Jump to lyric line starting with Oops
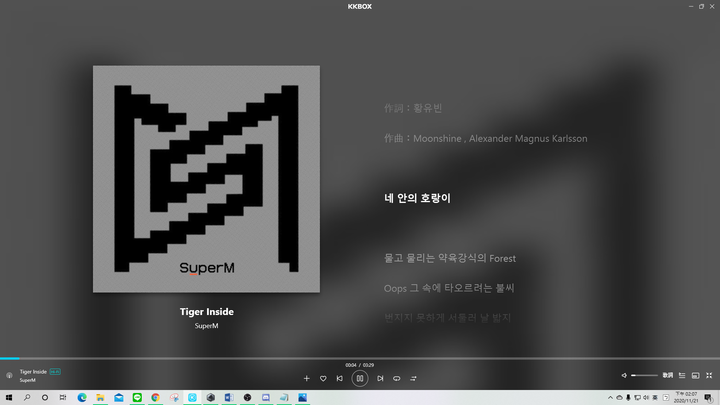 pyautogui.click(x=449, y=288)
